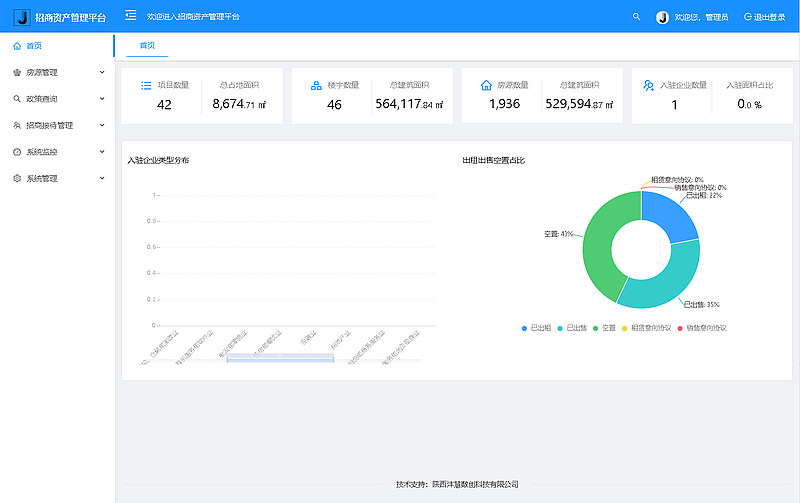Viewport: 800px width, 503px height.
Task: Click the 项目数量 list icon
Action: click(146, 86)
